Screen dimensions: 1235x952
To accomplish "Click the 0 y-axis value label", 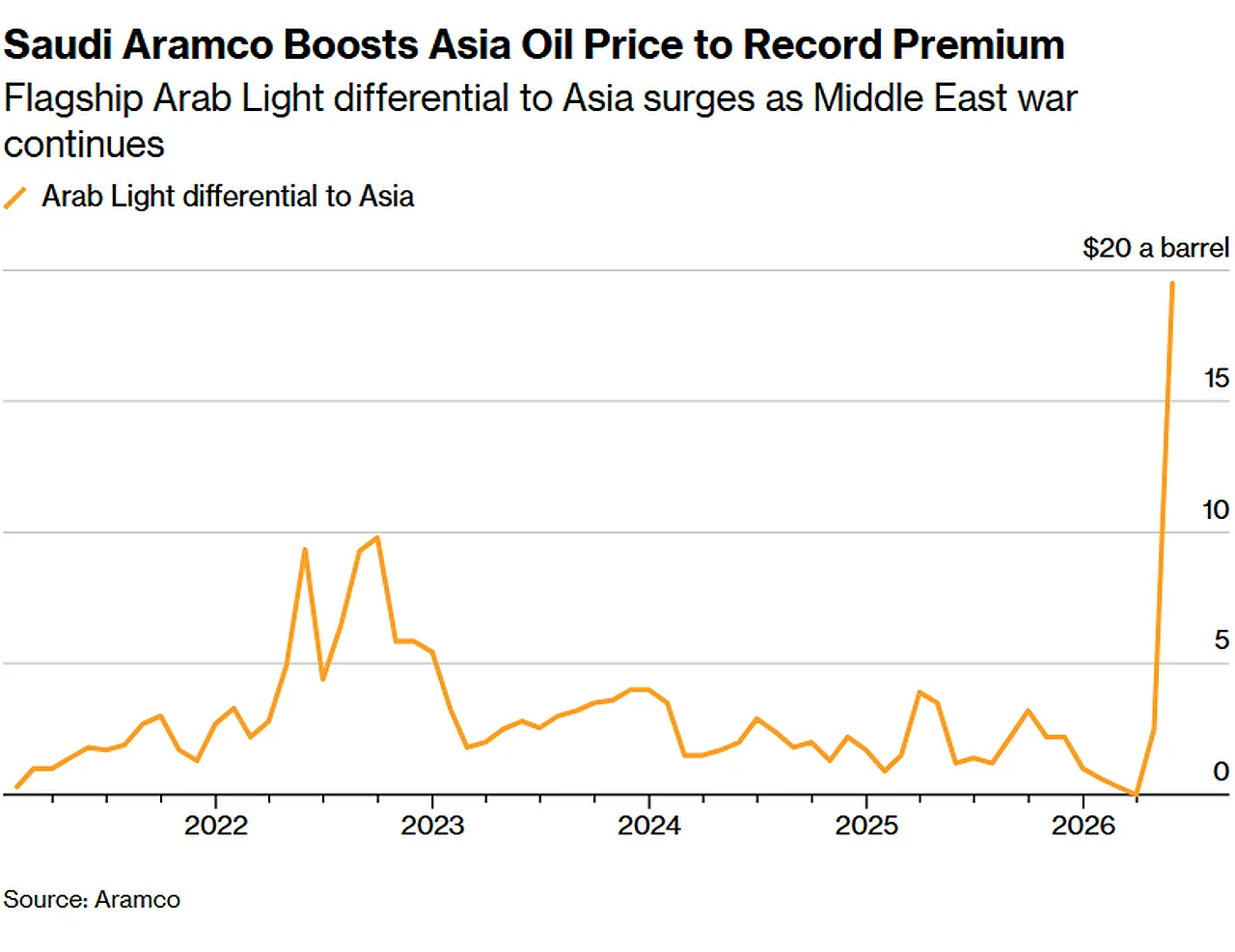I will coord(1221,771).
